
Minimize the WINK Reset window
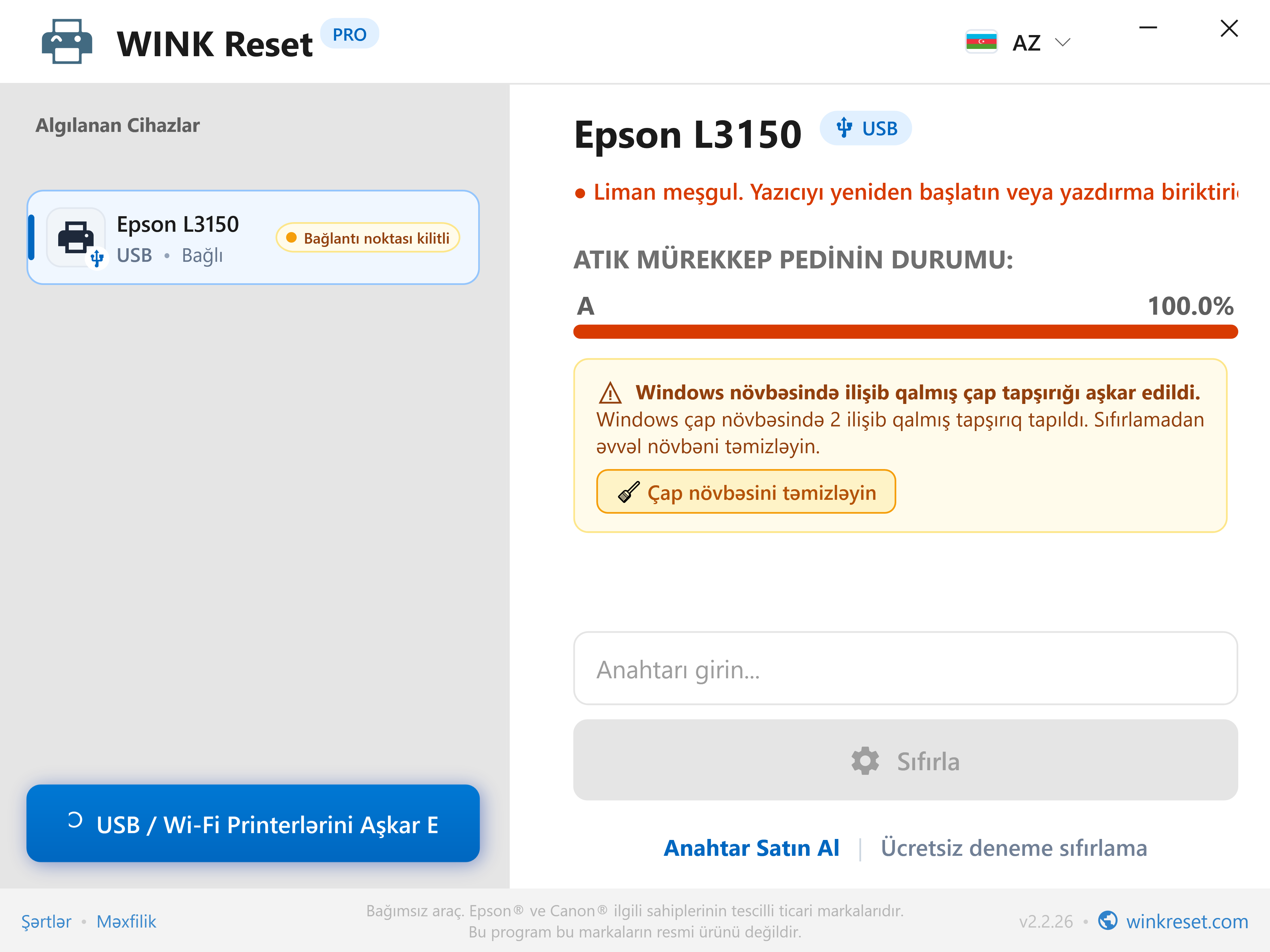pos(1148,27)
